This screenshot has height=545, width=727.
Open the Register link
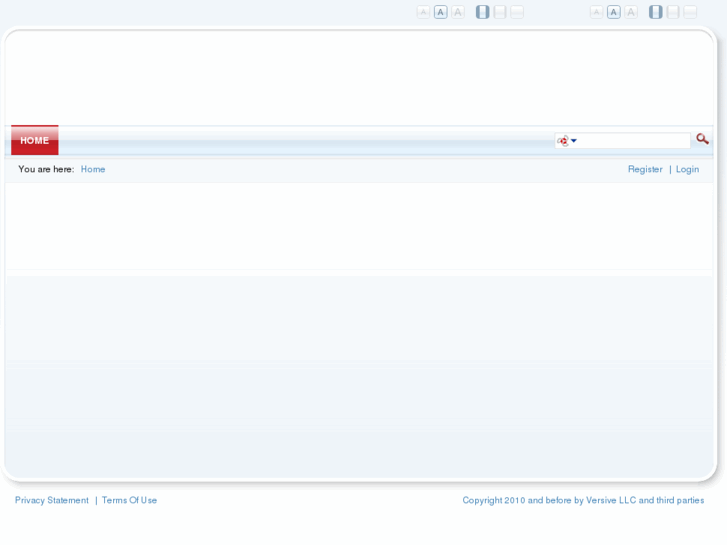[x=645, y=169]
